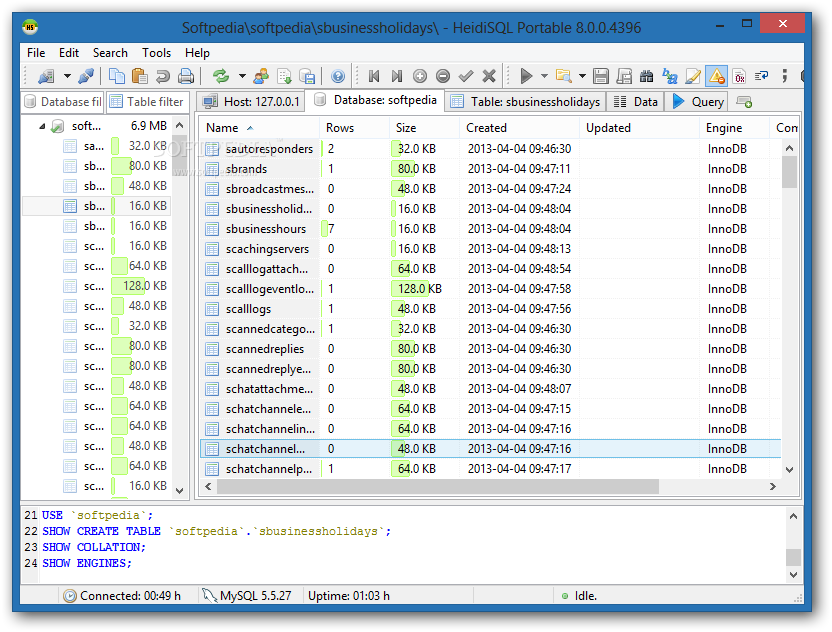Viewport: 832px width, 632px height.
Task: Click the Post changes checkmark icon
Action: click(466, 76)
